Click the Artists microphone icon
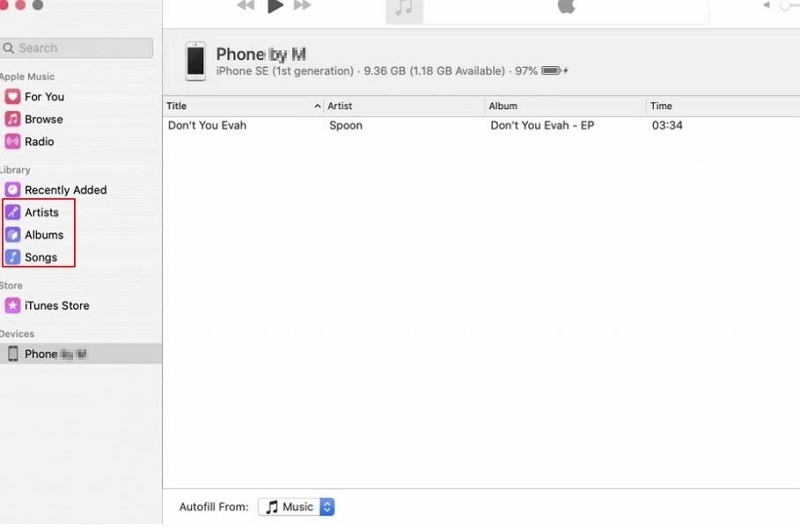 point(13,212)
